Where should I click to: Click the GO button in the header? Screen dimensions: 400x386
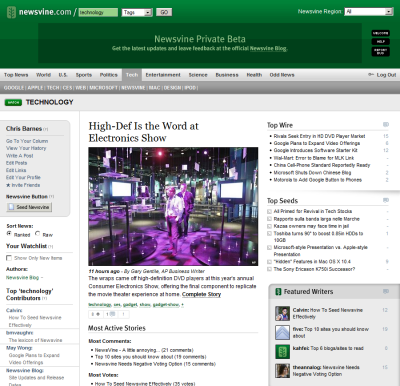pos(164,12)
